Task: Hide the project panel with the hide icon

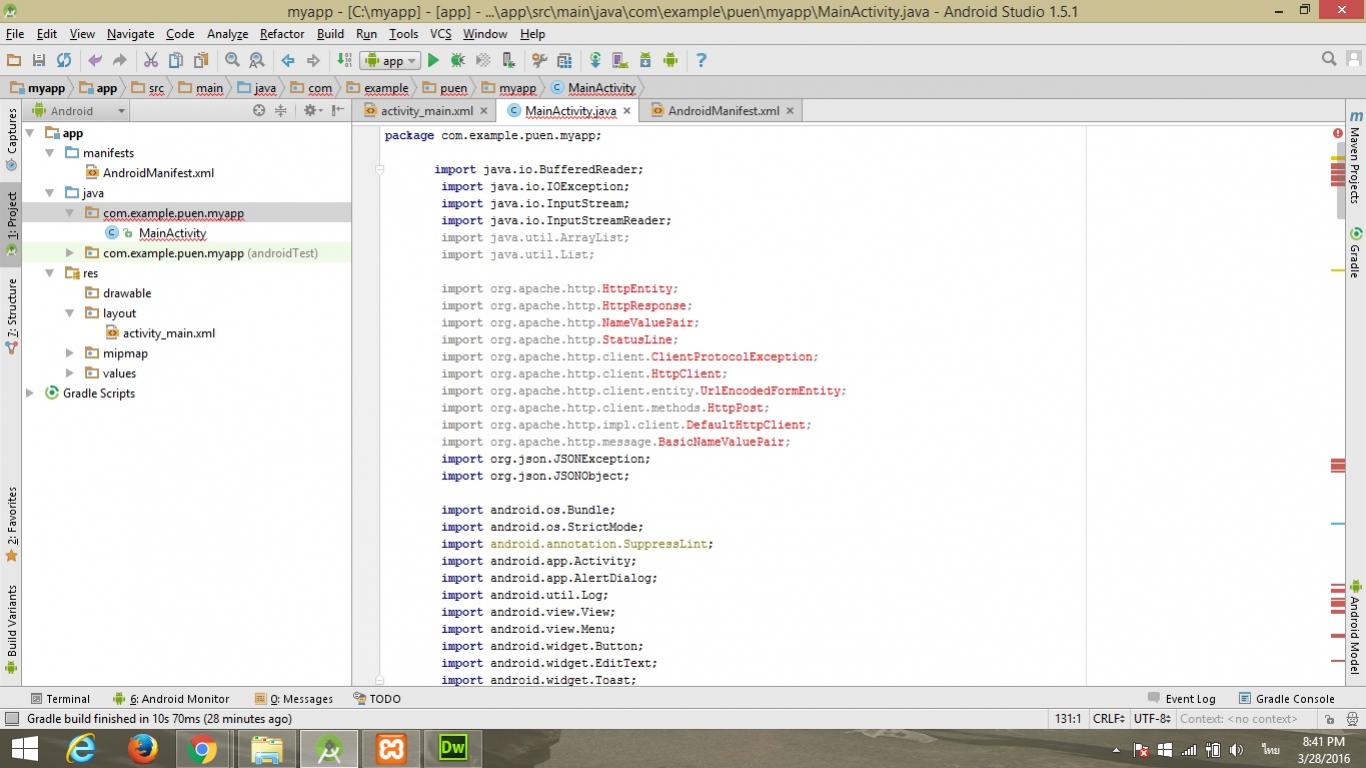Action: tap(337, 111)
